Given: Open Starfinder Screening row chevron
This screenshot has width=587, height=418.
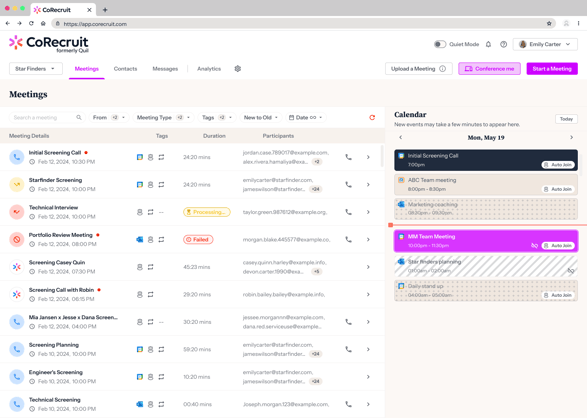Looking at the screenshot, I should pos(368,184).
